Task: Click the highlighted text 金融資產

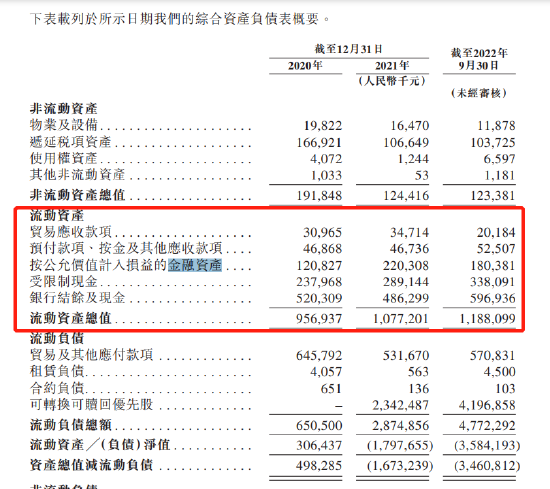Action: [195, 265]
